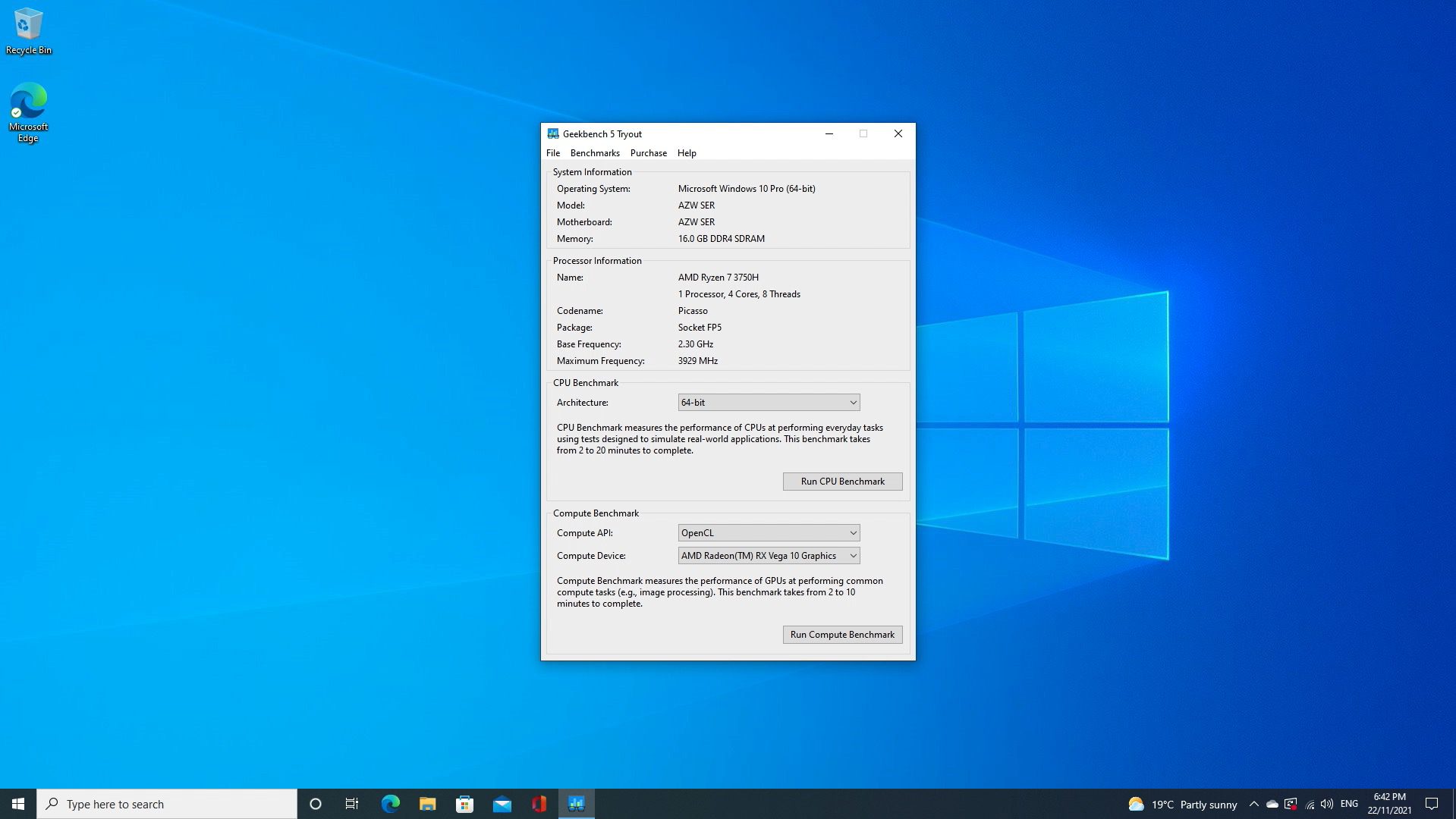The width and height of the screenshot is (1456, 819).
Task: Expand the Architecture 64-bit dropdown
Action: tap(768, 403)
